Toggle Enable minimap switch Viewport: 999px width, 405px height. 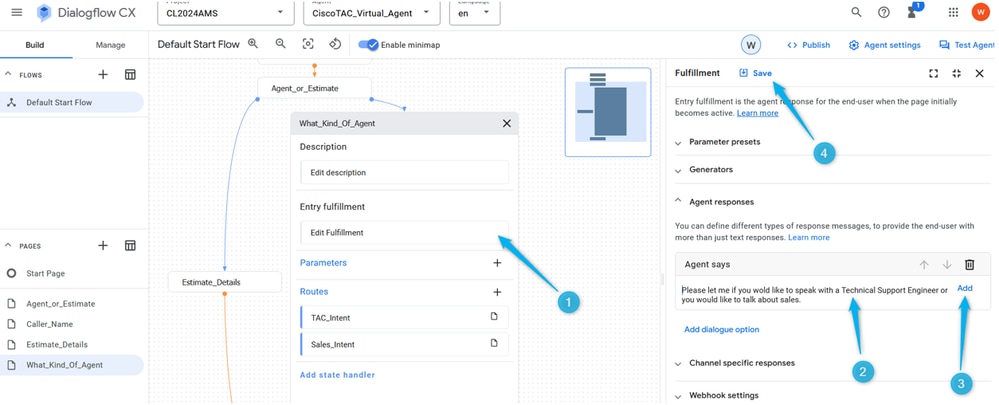[x=368, y=45]
